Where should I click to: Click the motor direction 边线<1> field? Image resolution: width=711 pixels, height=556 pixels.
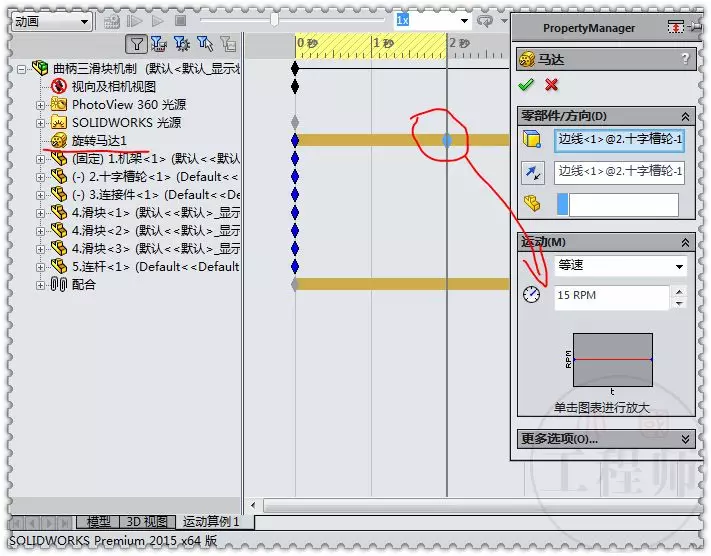619,172
